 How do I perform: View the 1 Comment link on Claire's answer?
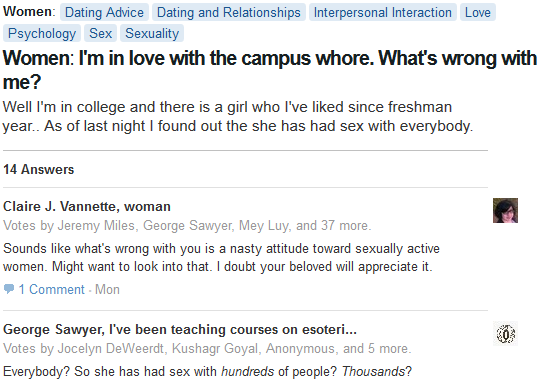51,289
